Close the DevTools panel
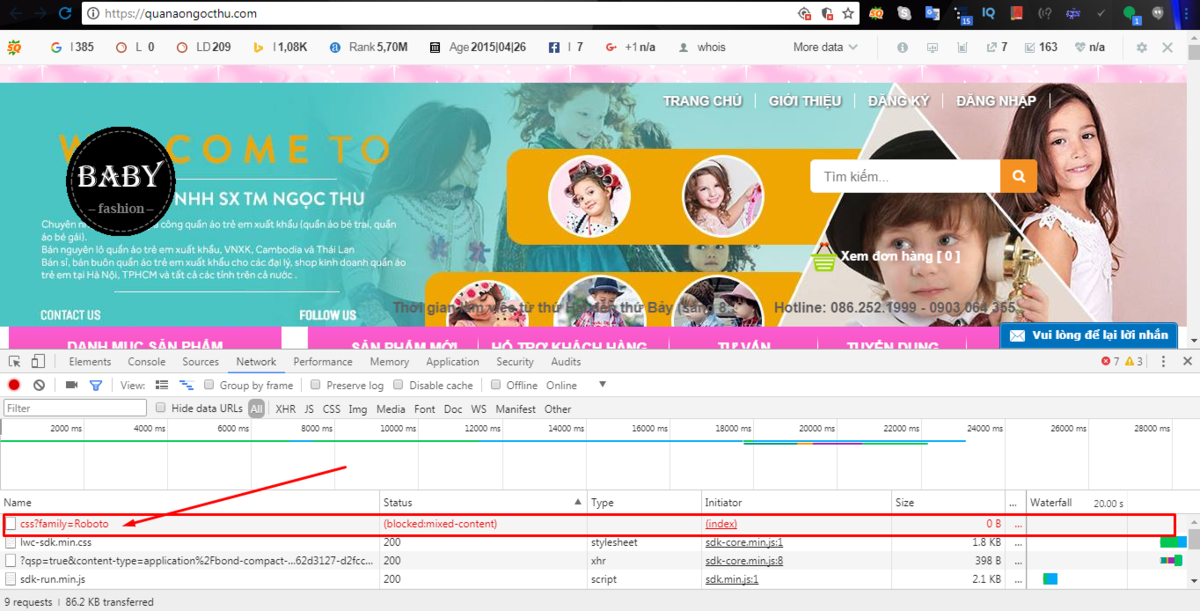 (x=1187, y=362)
